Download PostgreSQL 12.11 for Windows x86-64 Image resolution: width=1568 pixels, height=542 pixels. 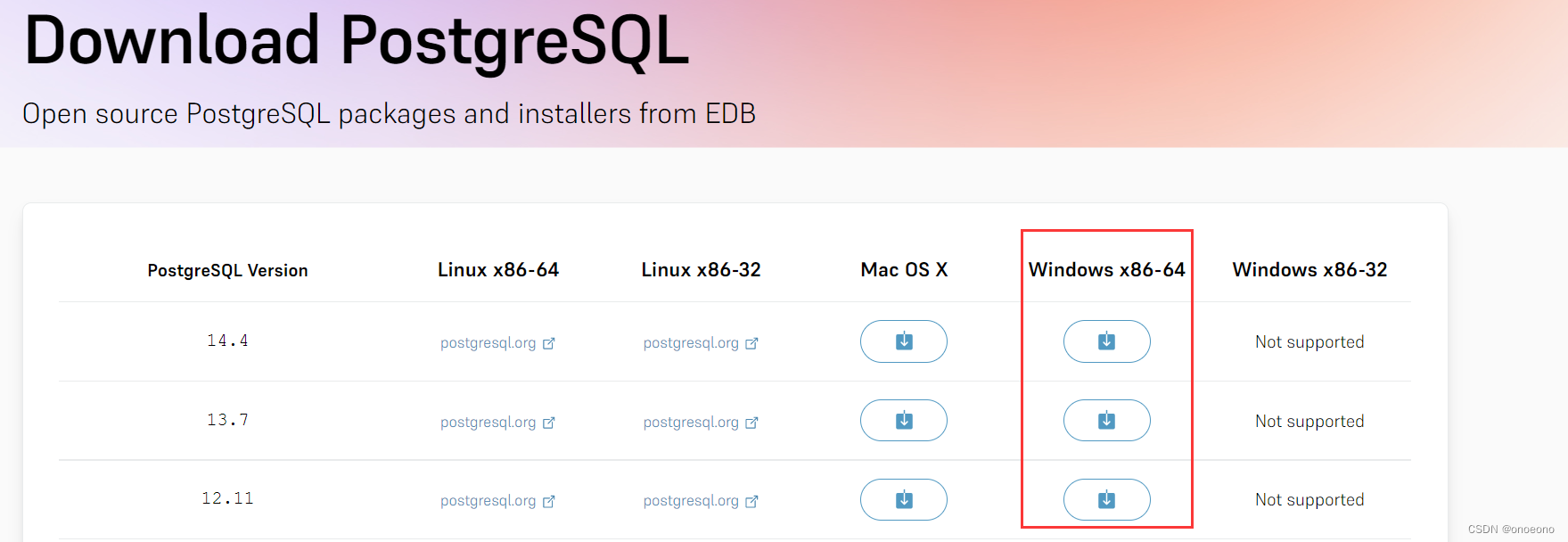point(1106,500)
